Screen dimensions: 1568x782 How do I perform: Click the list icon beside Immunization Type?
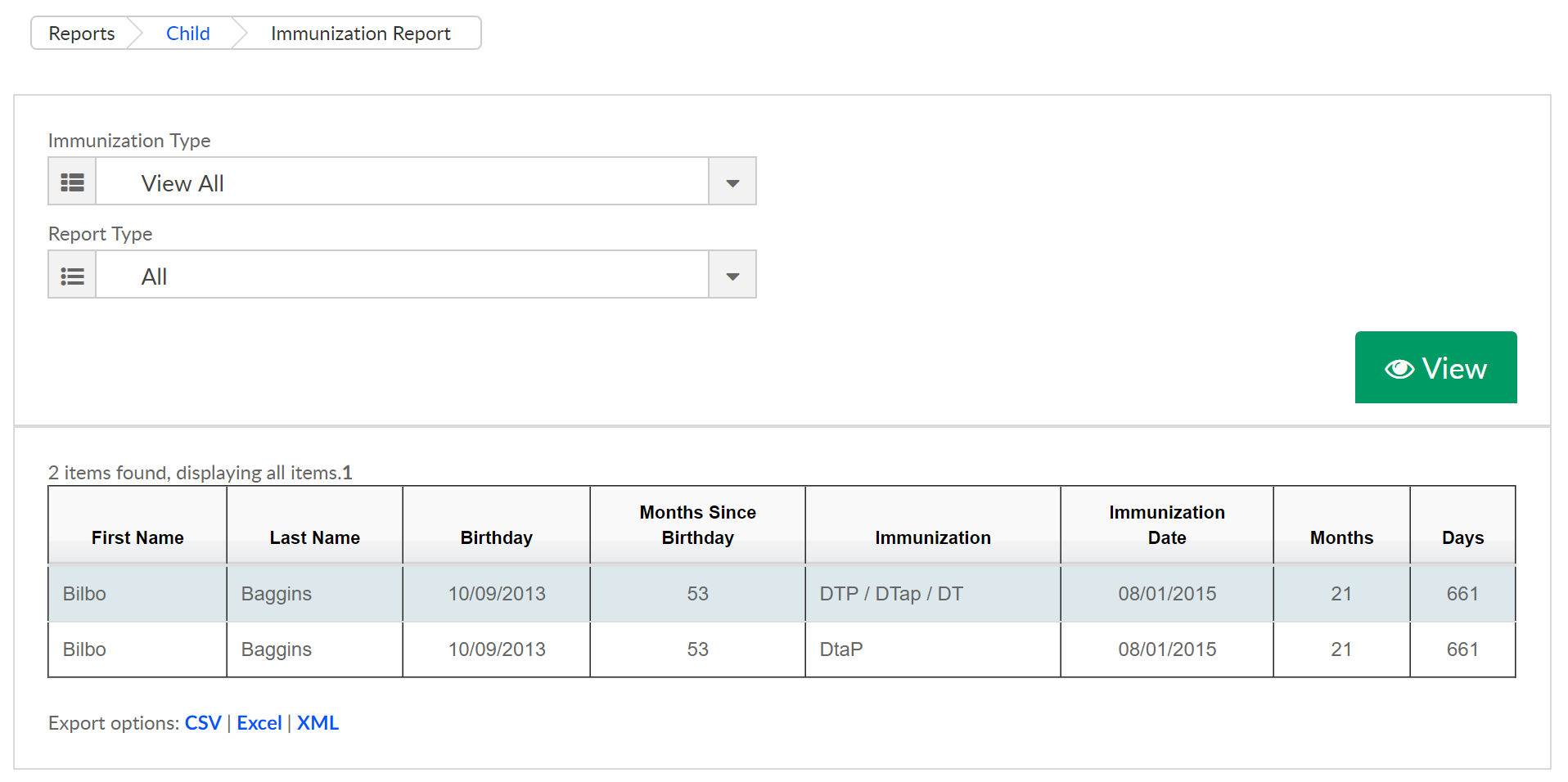click(x=72, y=182)
